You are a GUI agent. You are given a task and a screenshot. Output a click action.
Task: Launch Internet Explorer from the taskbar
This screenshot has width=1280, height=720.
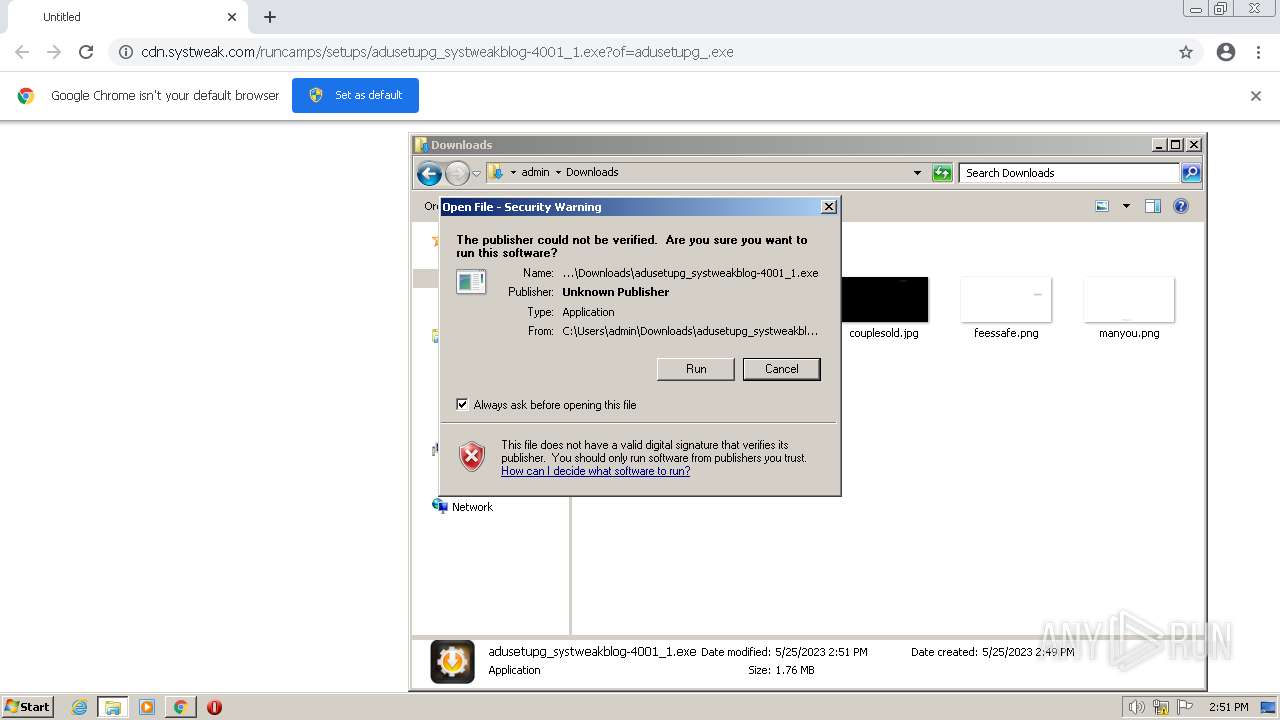coord(79,707)
